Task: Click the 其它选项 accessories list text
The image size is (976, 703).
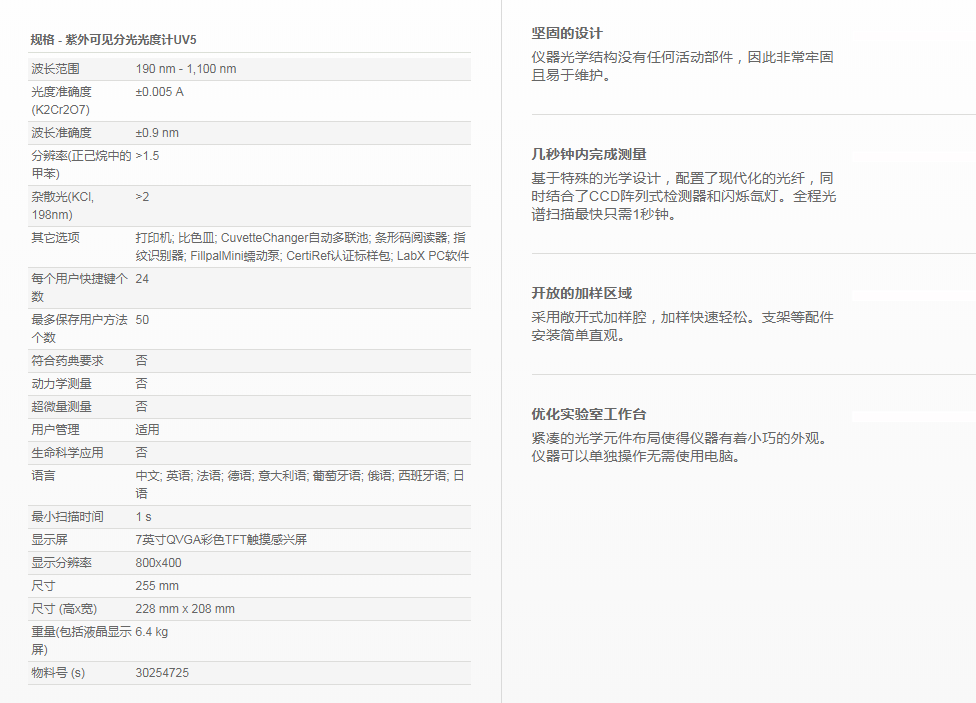Action: [x=301, y=246]
